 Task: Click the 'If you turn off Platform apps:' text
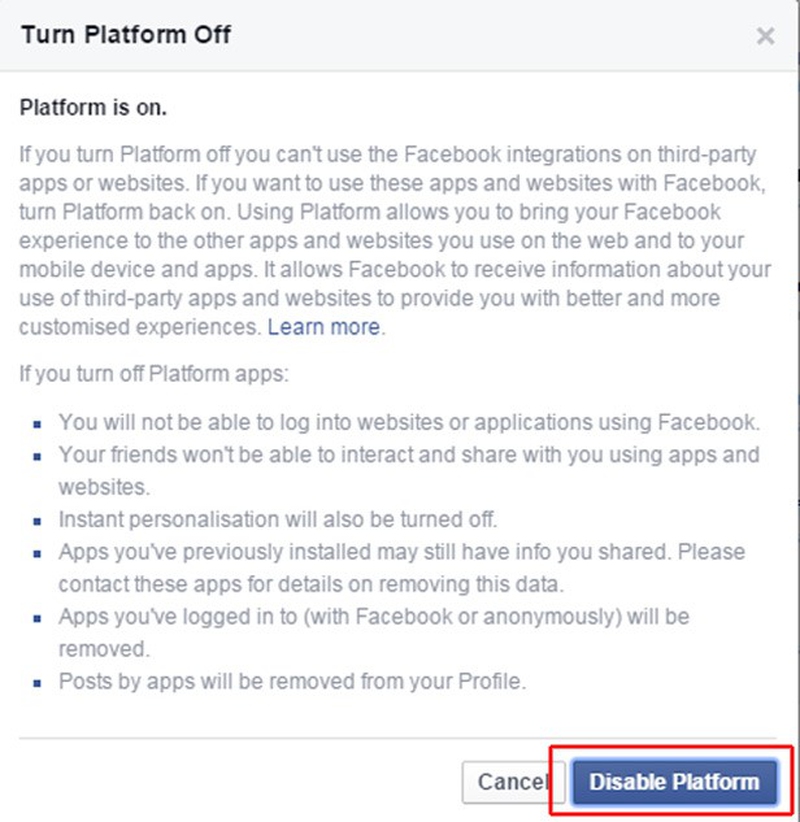pyautogui.click(x=154, y=374)
